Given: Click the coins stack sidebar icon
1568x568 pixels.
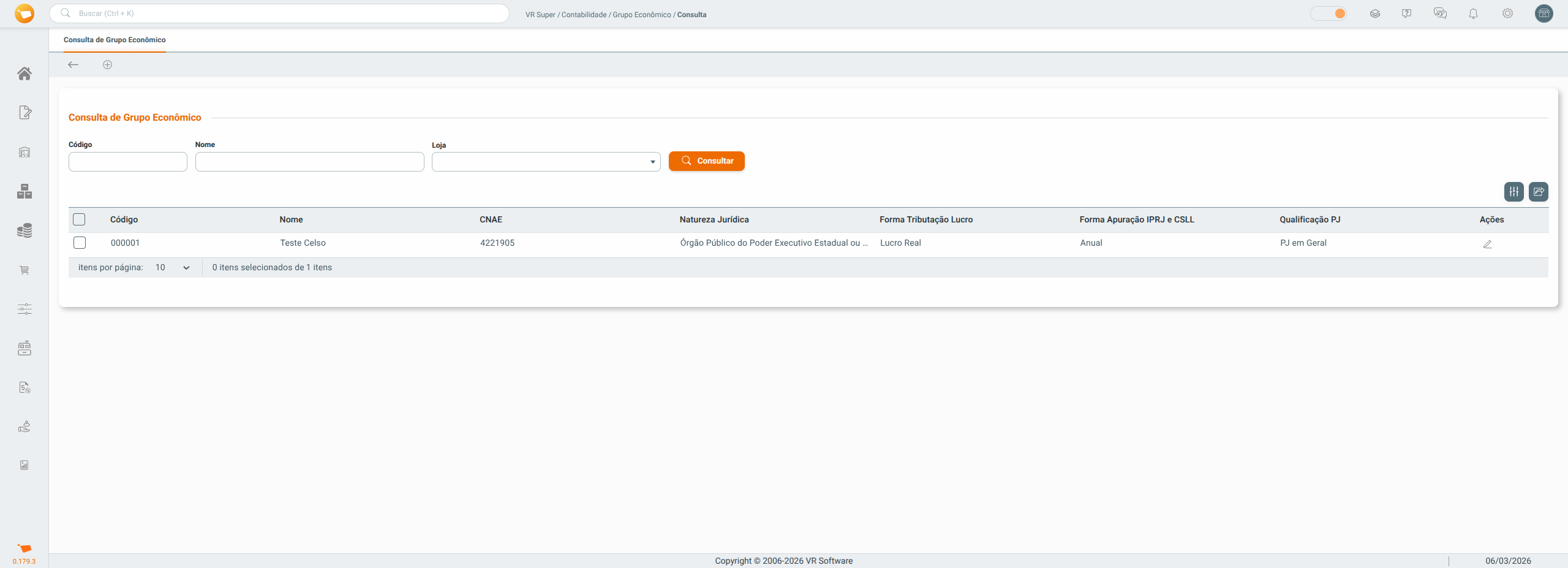Looking at the screenshot, I should 24,230.
